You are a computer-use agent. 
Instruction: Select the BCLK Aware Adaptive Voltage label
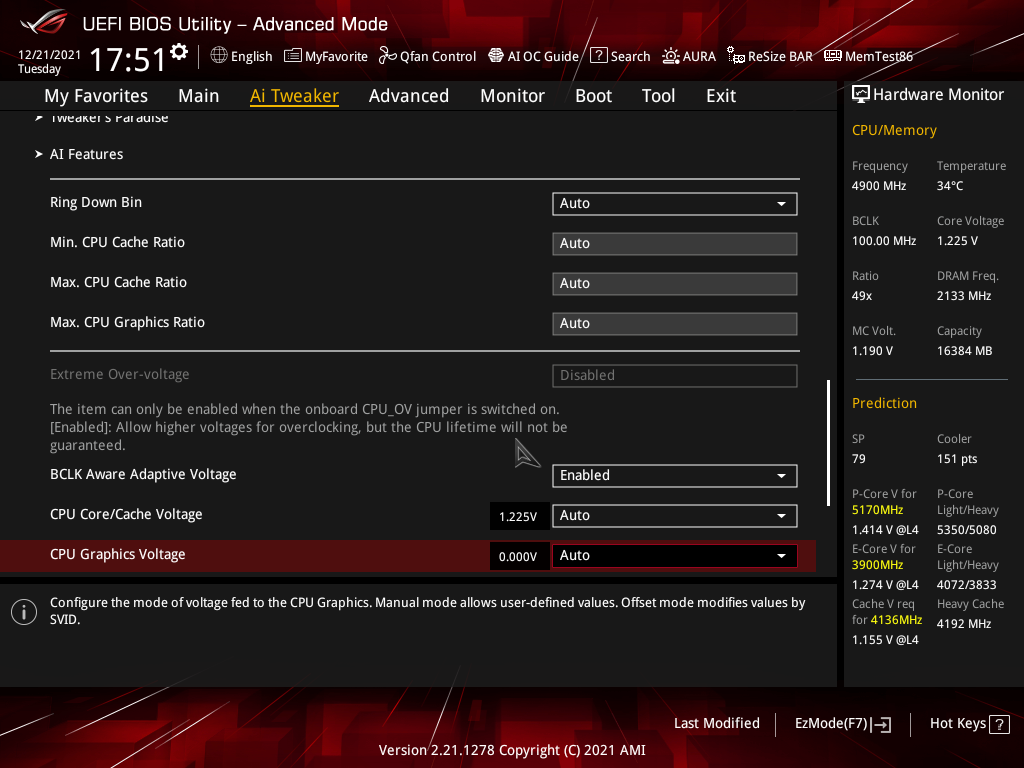coord(143,475)
